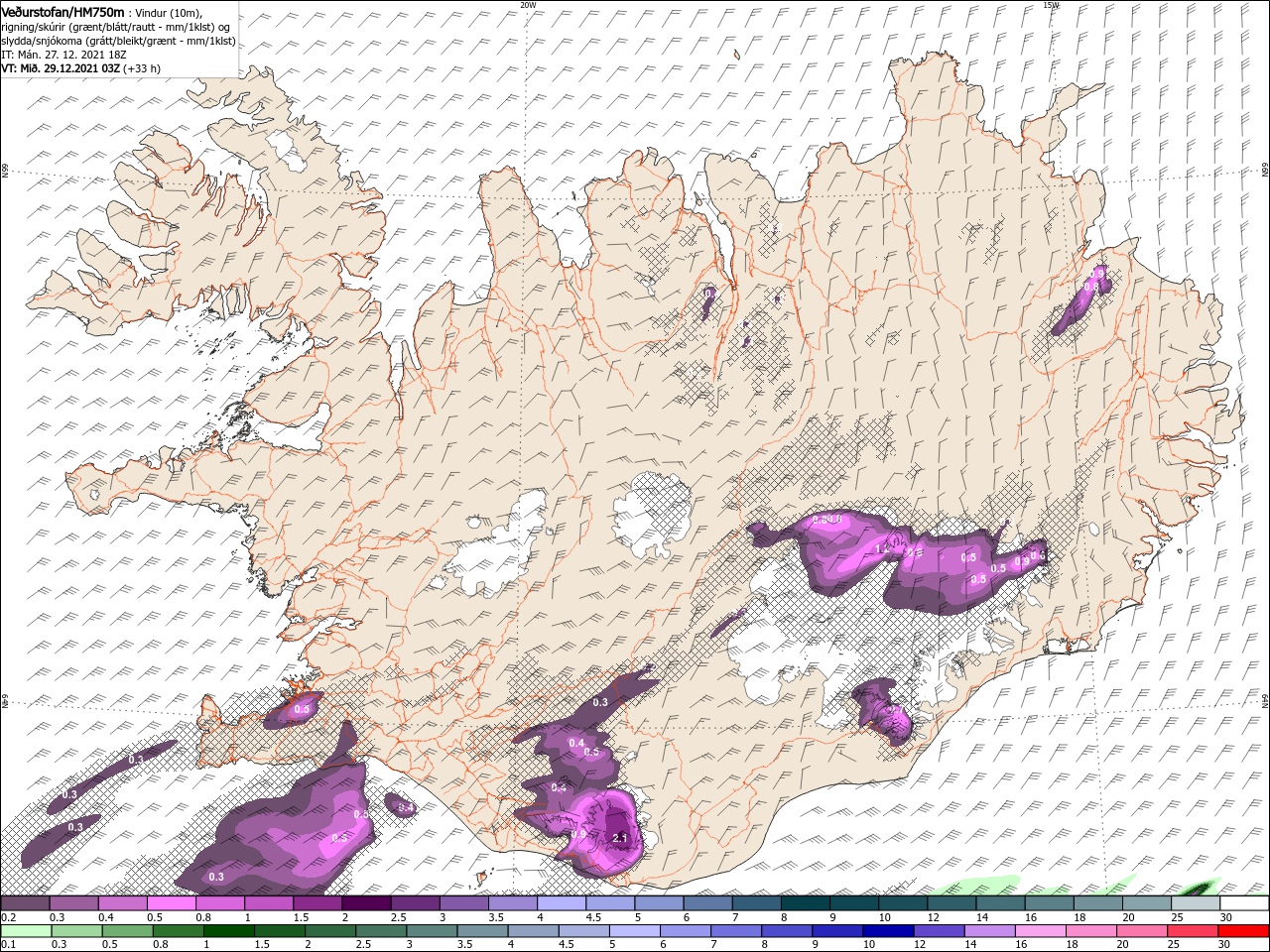The width and height of the screenshot is (1270, 952).
Task: Click the 0.2 label on the snow scale
Action: click(x=8, y=917)
